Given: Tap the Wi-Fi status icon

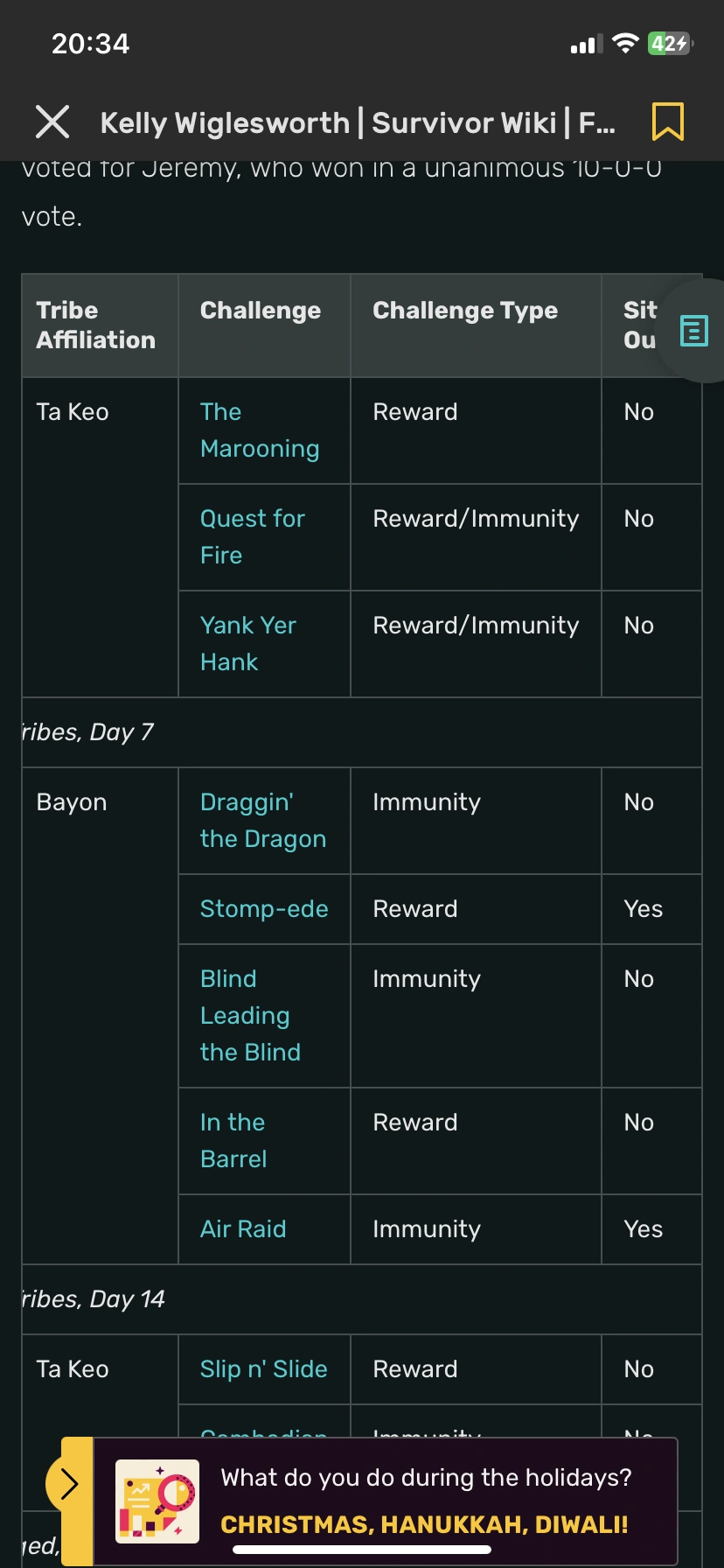Looking at the screenshot, I should point(625,44).
